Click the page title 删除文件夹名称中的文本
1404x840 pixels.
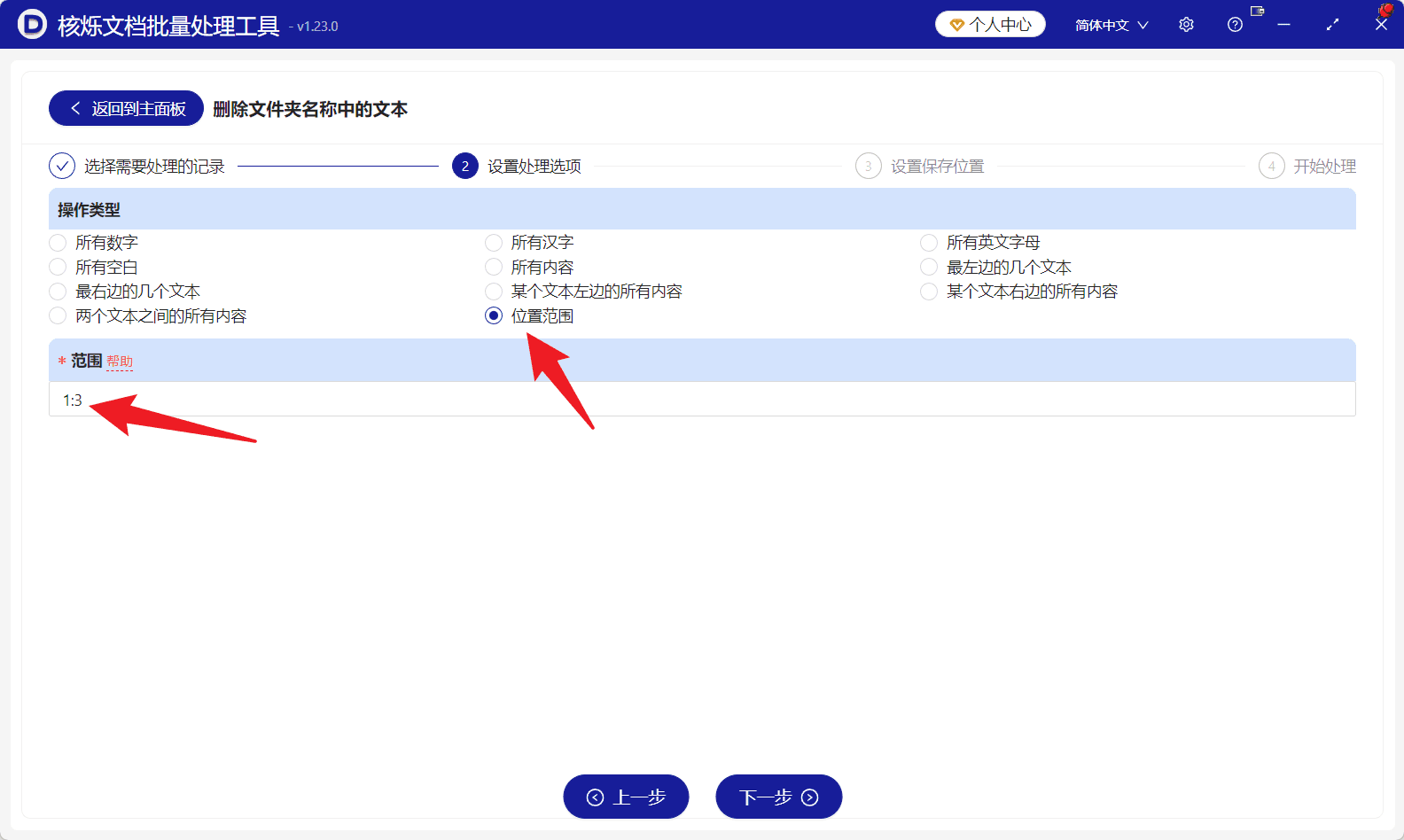[x=310, y=109]
